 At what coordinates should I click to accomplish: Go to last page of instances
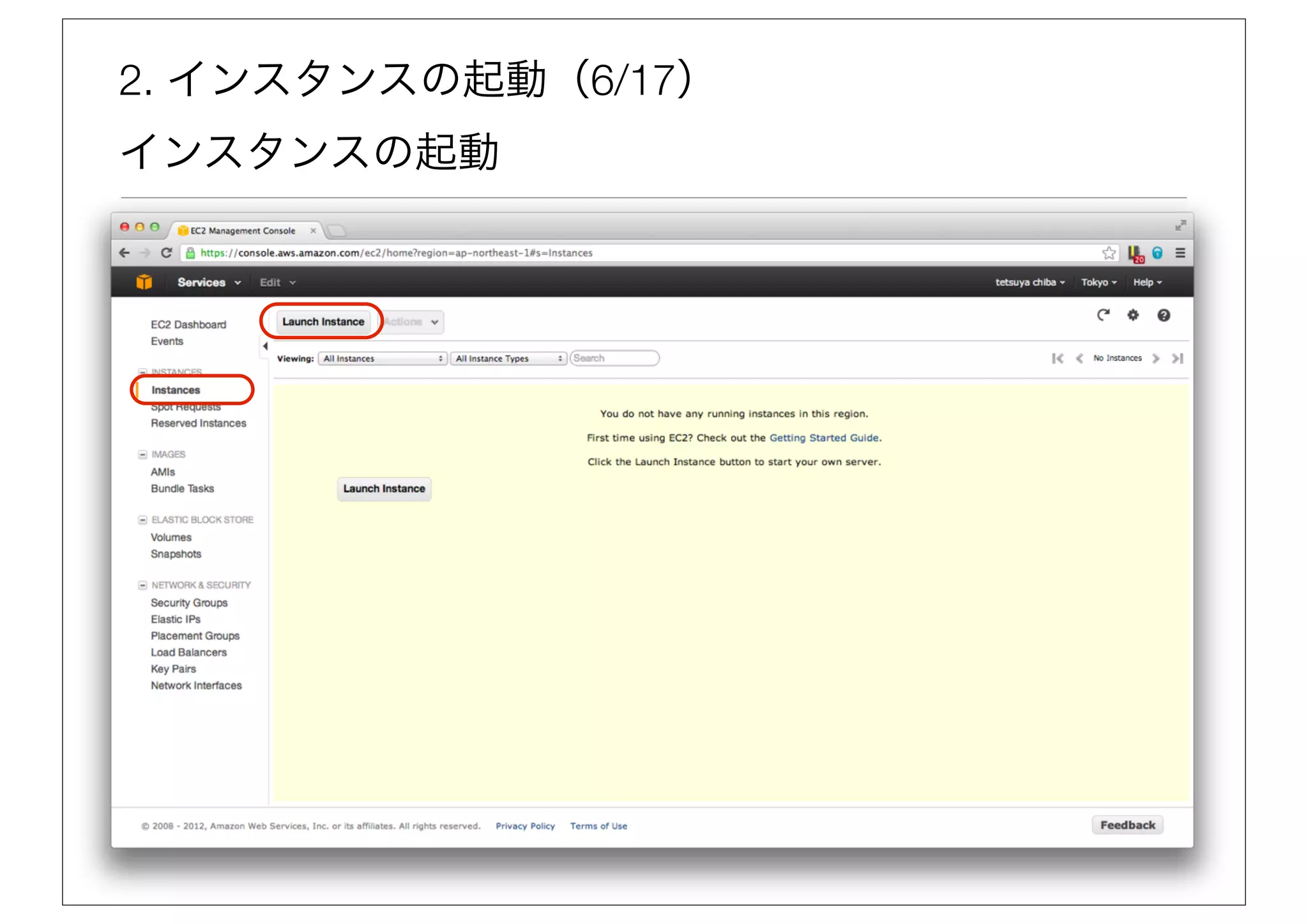click(x=1177, y=358)
